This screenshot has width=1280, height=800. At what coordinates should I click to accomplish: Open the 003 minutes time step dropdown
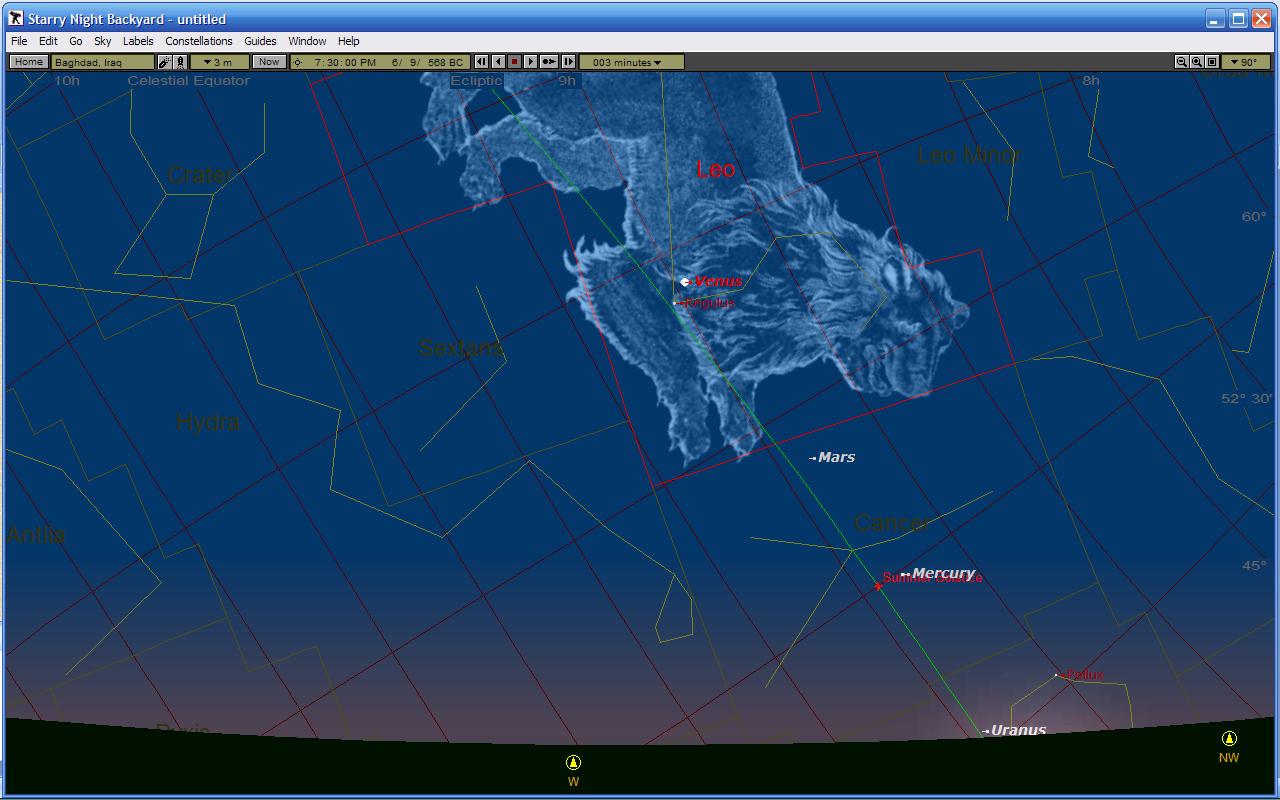[x=632, y=62]
